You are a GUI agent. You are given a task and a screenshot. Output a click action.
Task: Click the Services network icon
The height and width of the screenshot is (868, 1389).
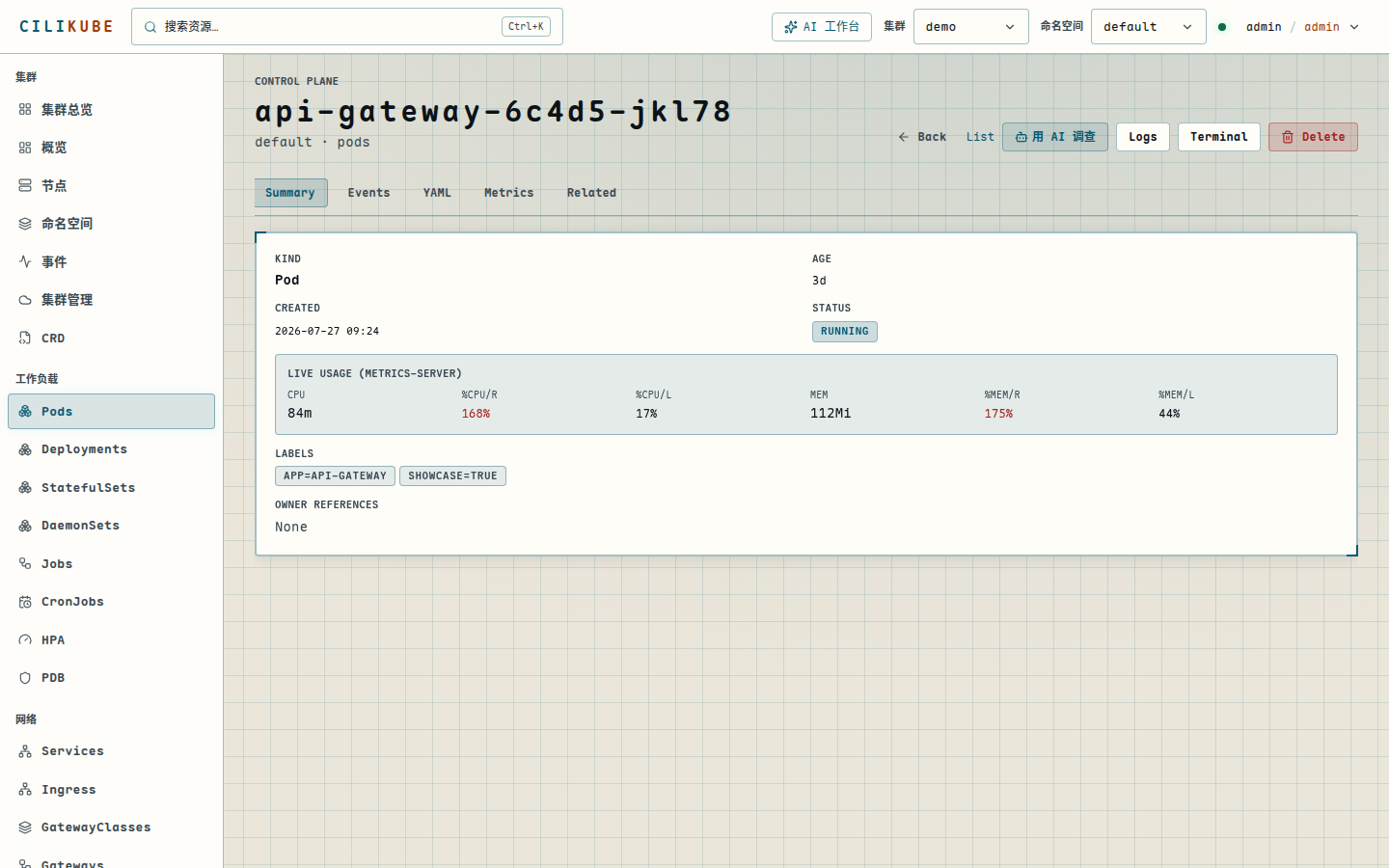pyautogui.click(x=25, y=751)
